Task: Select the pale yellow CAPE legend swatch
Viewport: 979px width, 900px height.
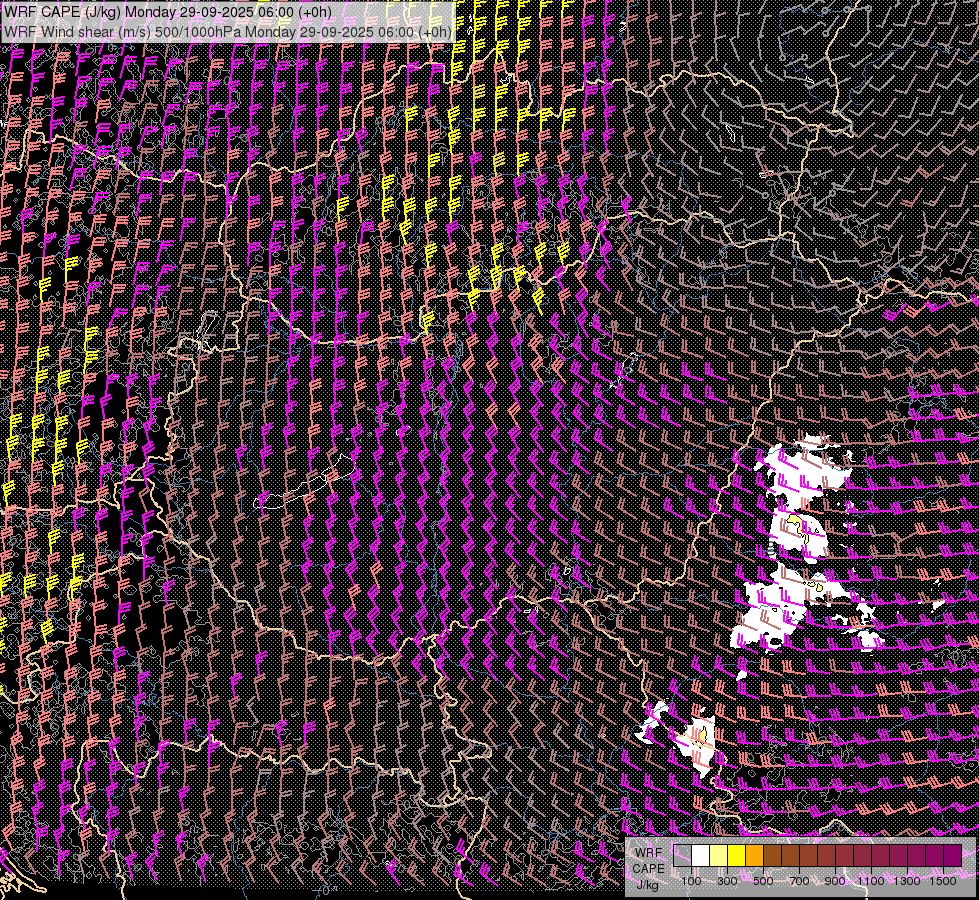Action: coord(718,856)
